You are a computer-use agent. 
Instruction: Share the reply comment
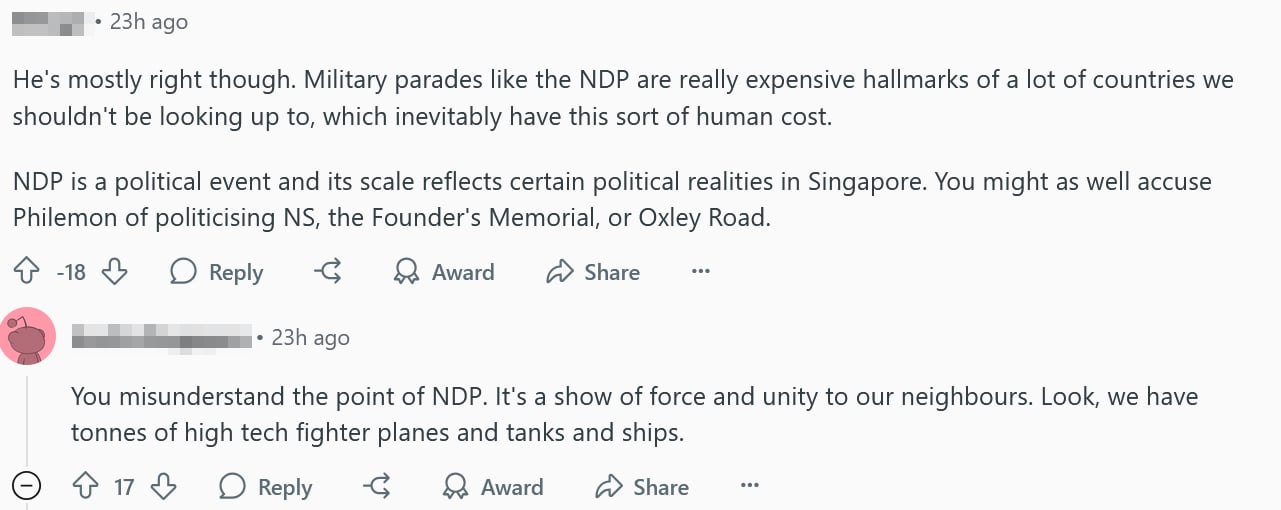(x=642, y=487)
